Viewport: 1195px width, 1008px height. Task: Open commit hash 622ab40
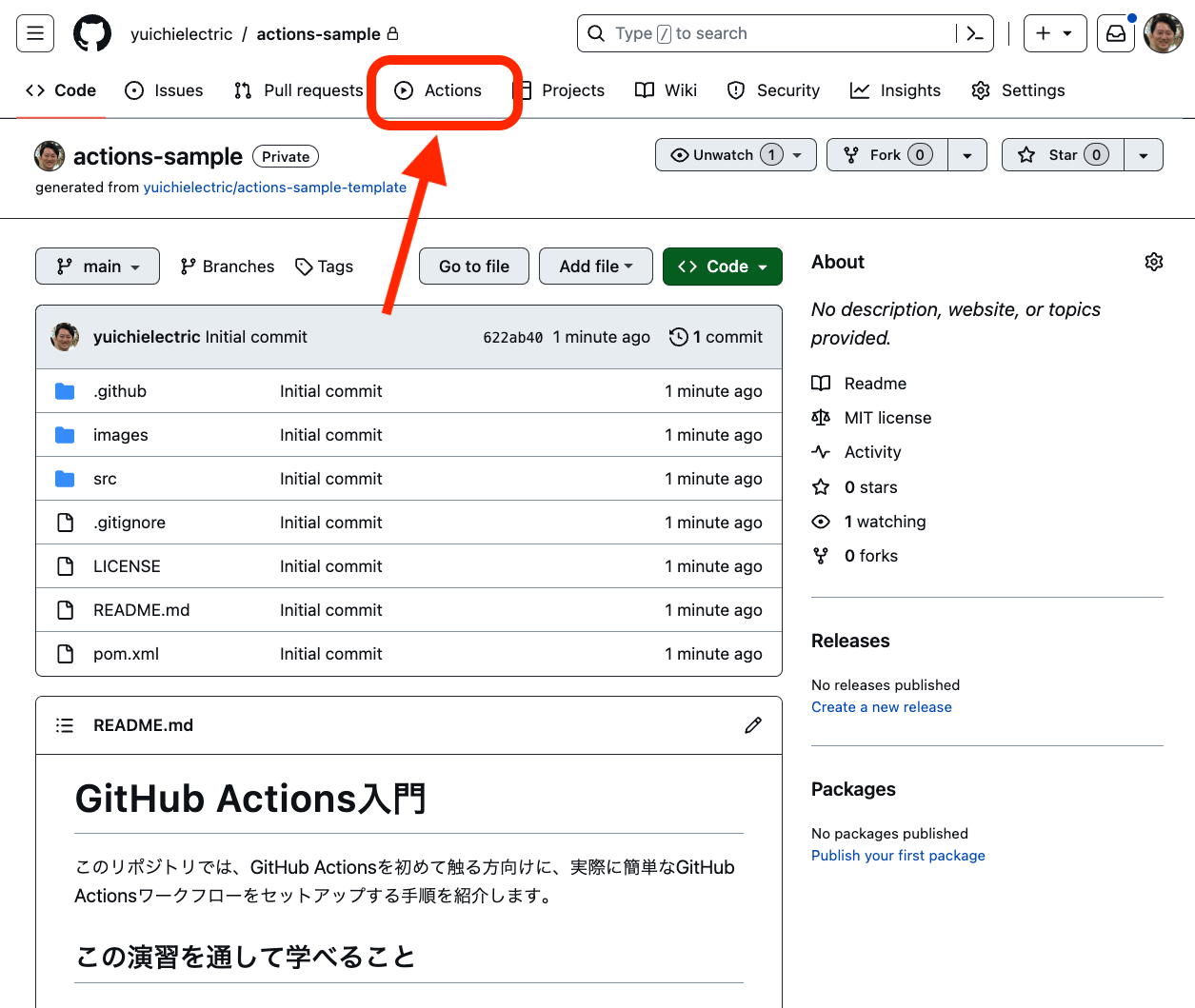(513, 337)
